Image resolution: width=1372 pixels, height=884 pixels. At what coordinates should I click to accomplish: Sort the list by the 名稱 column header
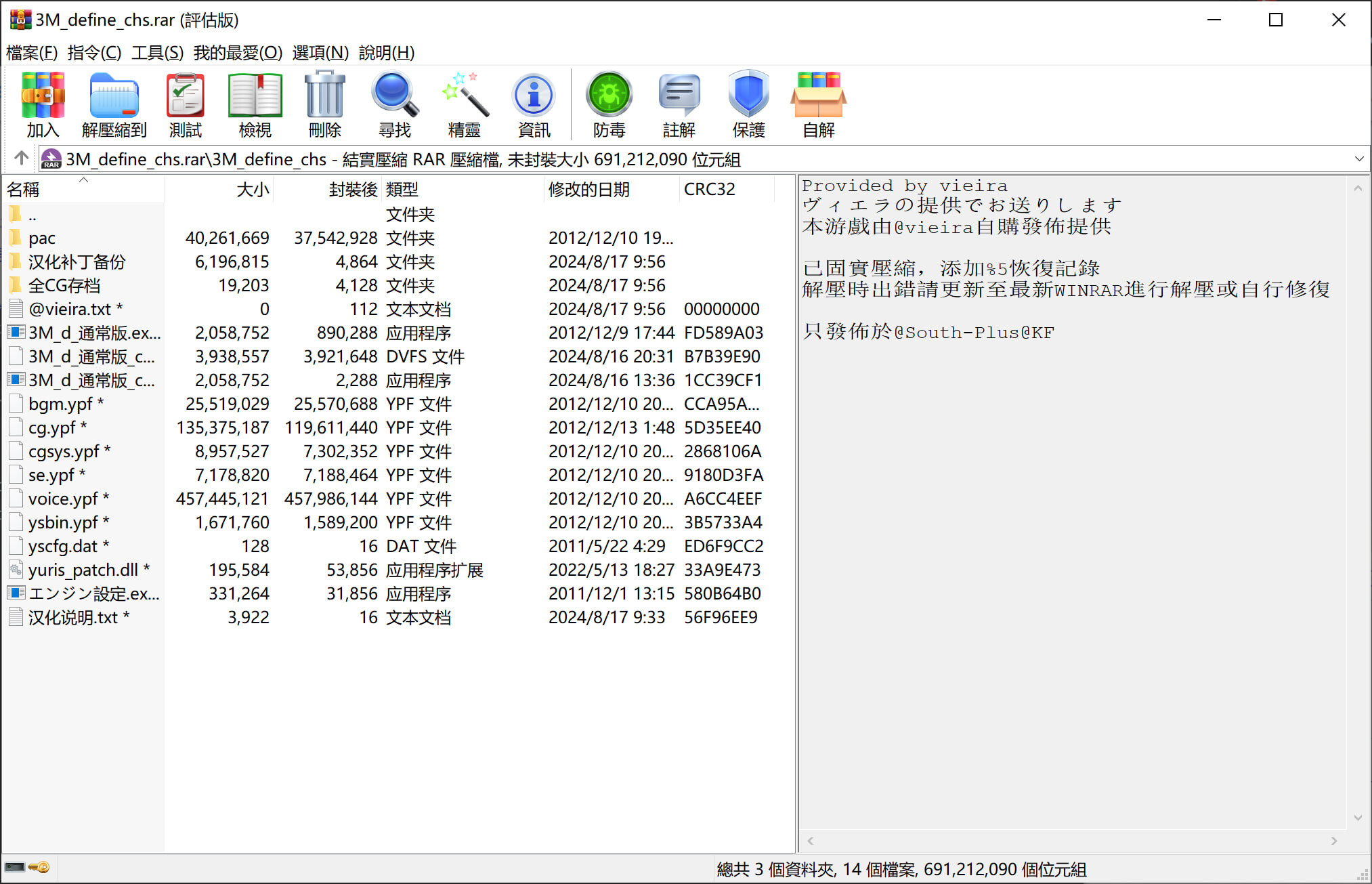point(24,190)
